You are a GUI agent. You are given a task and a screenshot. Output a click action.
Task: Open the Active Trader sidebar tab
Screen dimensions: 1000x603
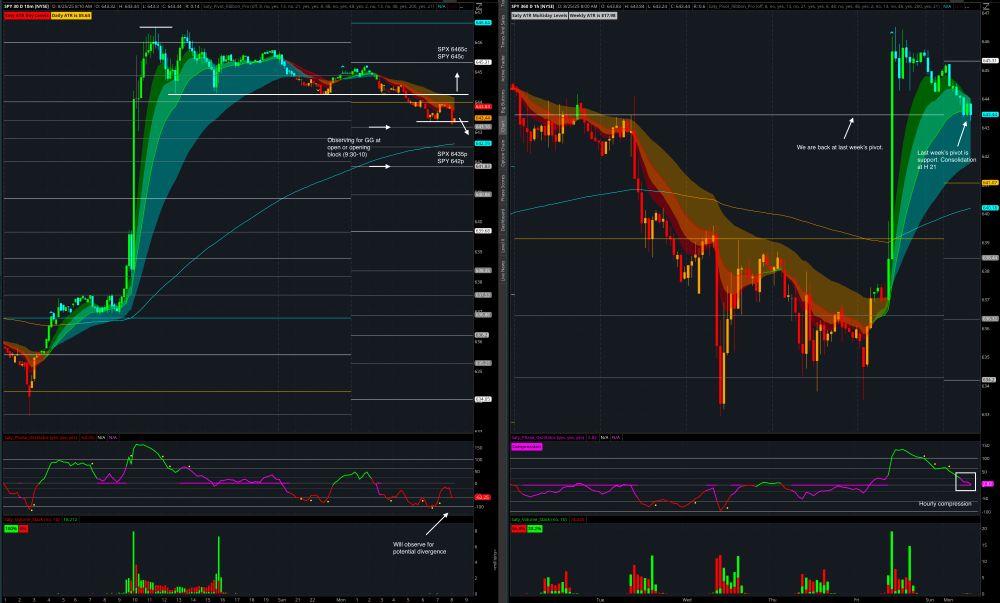(503, 67)
